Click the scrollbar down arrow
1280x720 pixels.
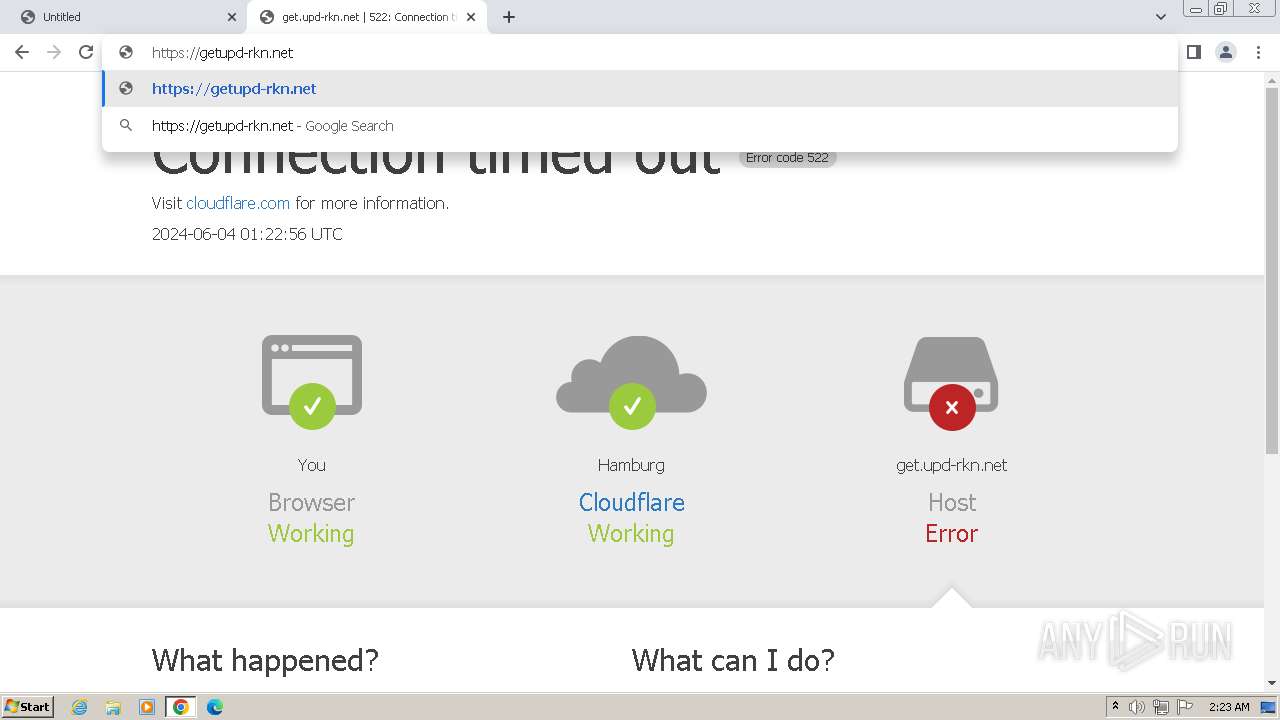click(1272, 683)
